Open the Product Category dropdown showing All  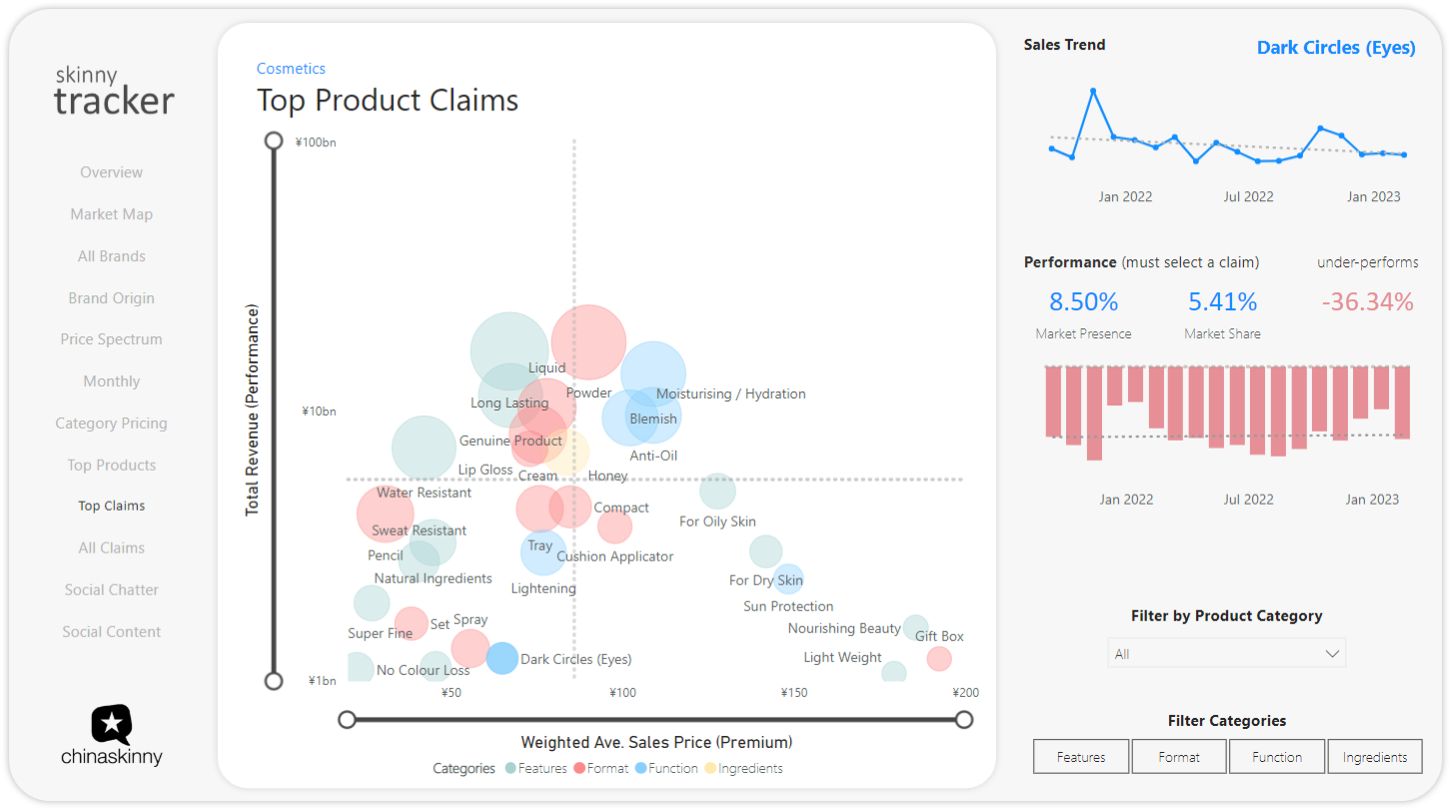tap(1226, 654)
